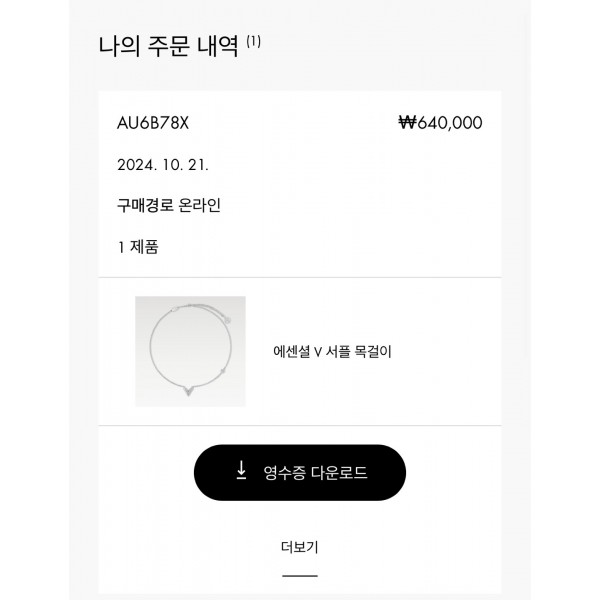Click the ₩ currency symbol in price
Image resolution: width=600 pixels, height=600 pixels.
coord(407,122)
